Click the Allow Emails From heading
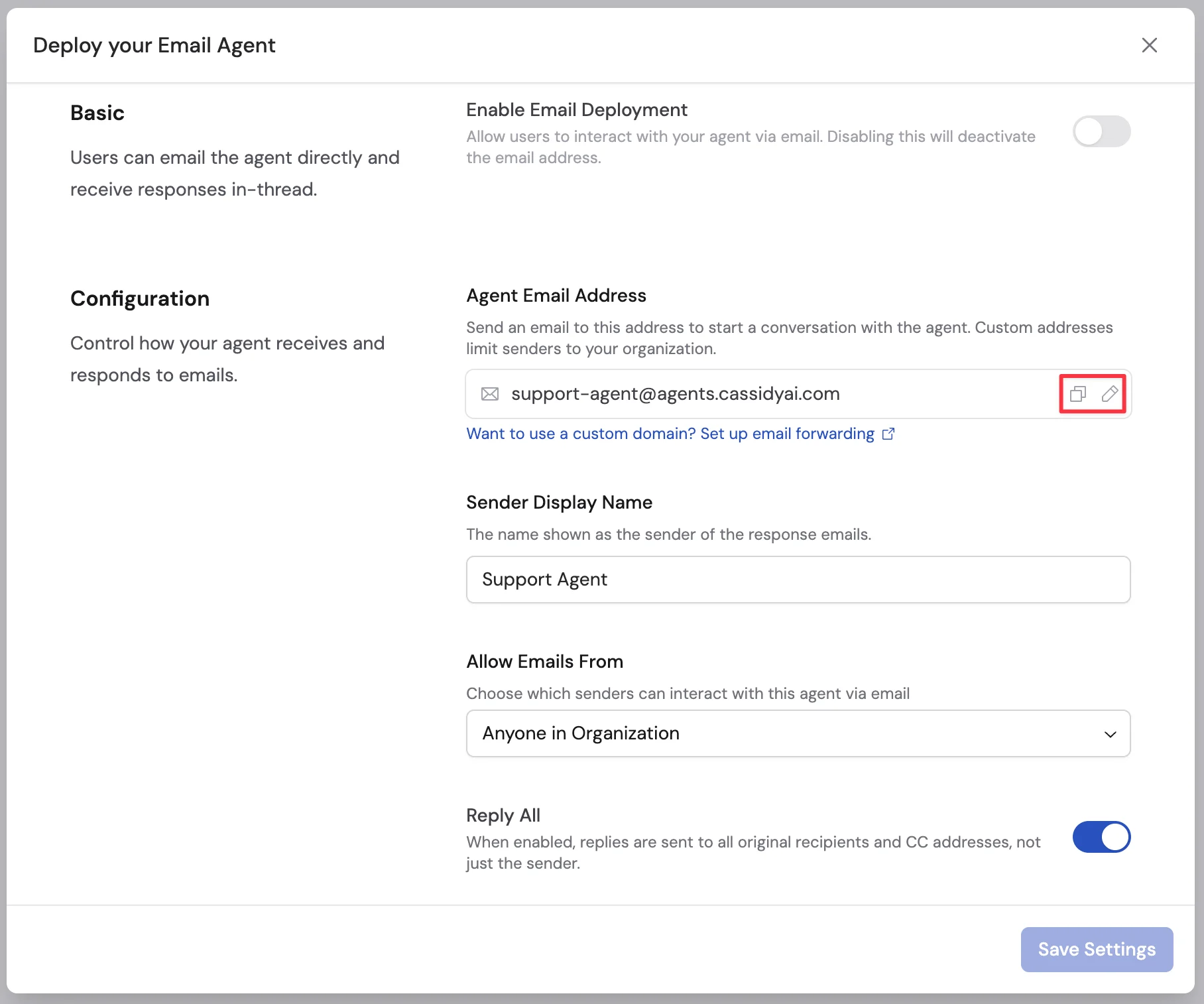The height and width of the screenshot is (1004, 1204). click(545, 661)
